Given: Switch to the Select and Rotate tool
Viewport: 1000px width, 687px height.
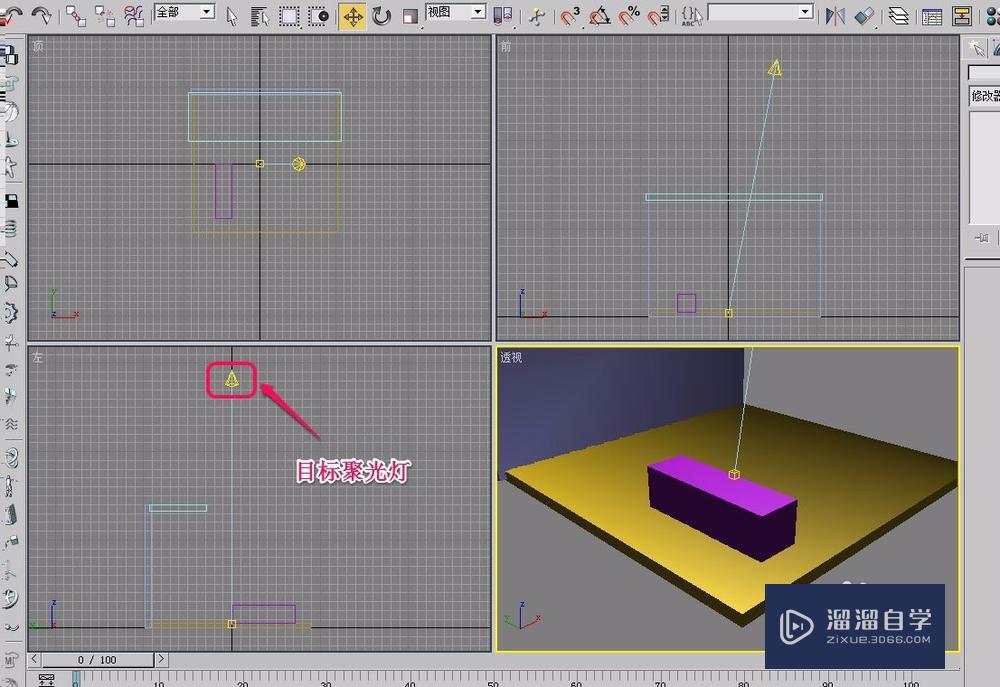Looking at the screenshot, I should click(x=381, y=15).
